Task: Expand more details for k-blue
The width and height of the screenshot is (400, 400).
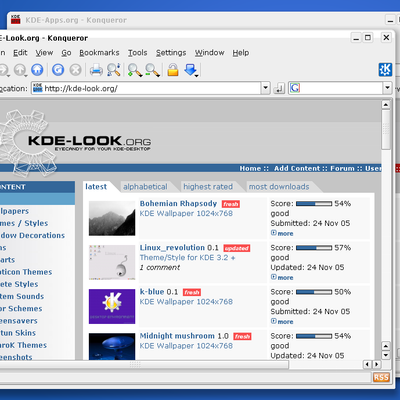Action: point(282,322)
